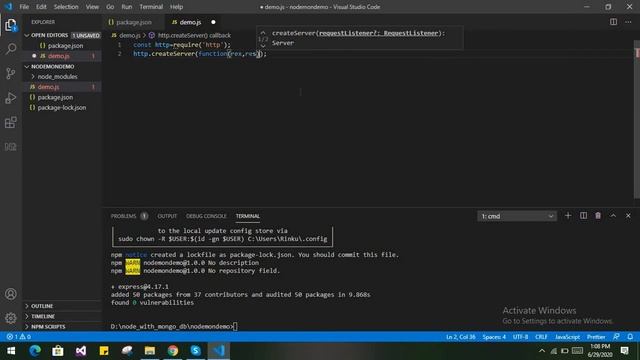Maximize the panel with up chevron
Image resolution: width=640 pixels, height=360 pixels.
[x=613, y=216]
